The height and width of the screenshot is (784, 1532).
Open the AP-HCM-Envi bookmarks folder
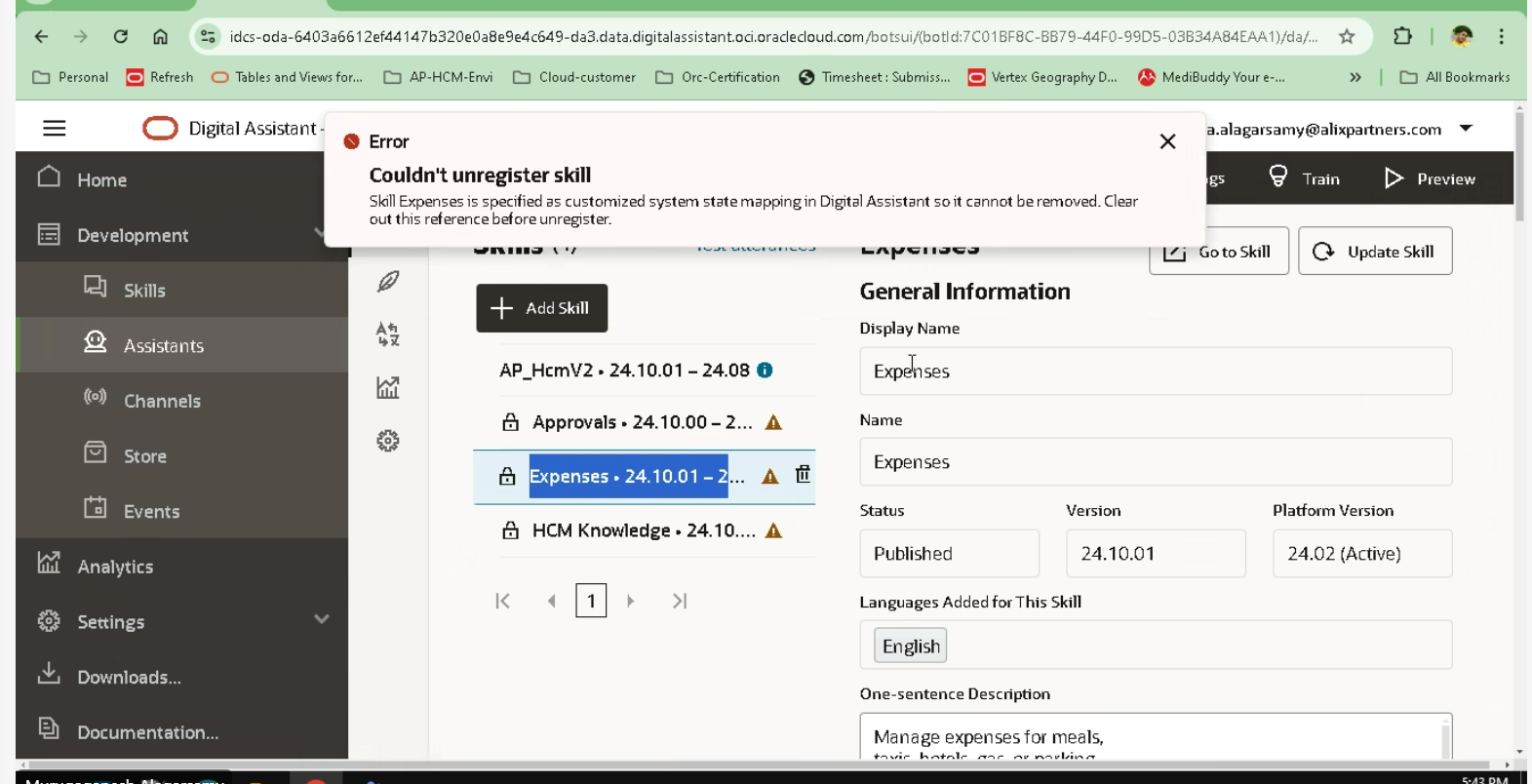coord(438,77)
